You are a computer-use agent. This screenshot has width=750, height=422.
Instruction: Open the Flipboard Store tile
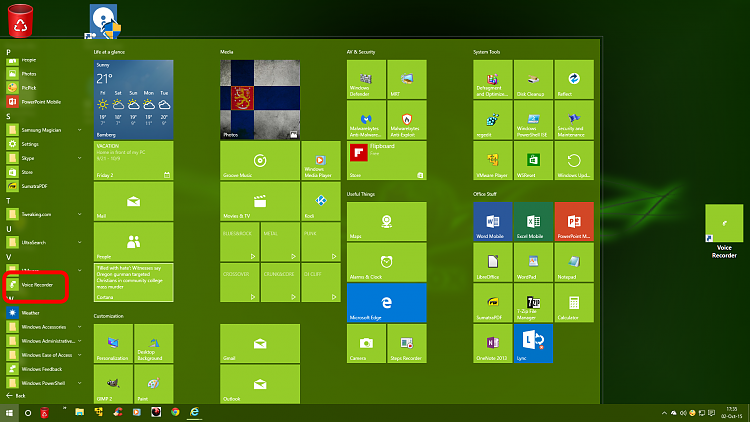click(386, 161)
